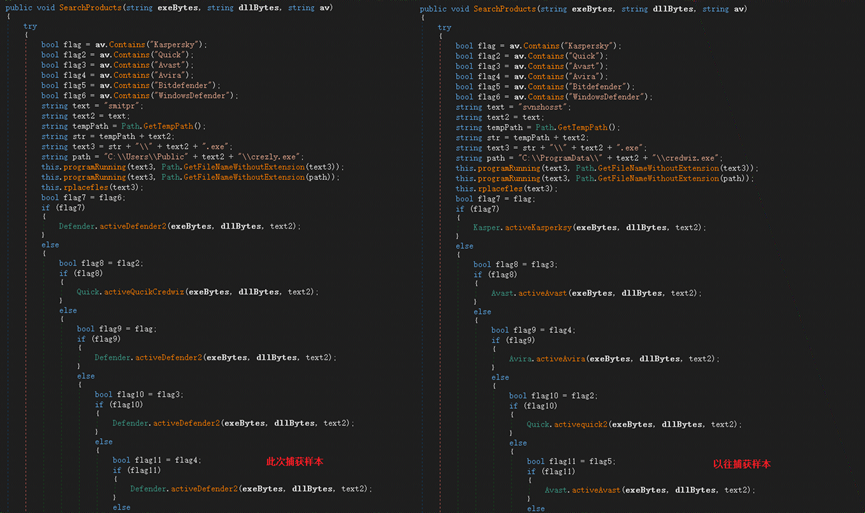The width and height of the screenshot is (865, 513).
Task: Click 'if (flag9)' in left pane
Action: [99, 339]
